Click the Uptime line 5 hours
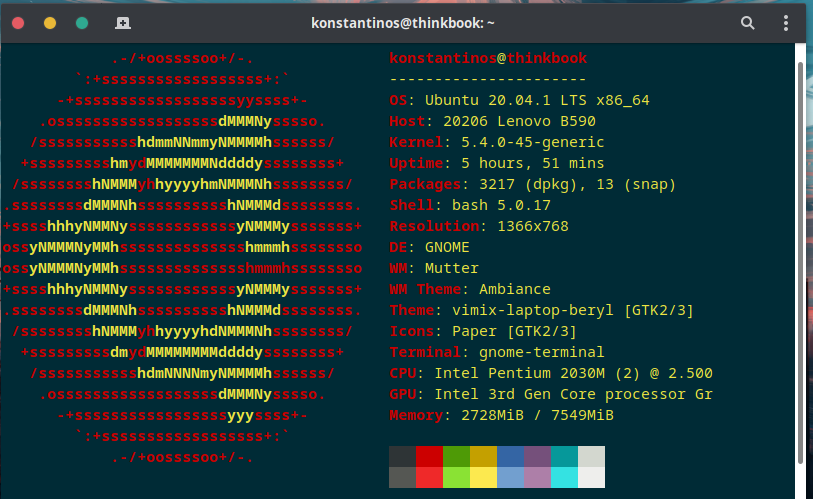 (497, 163)
